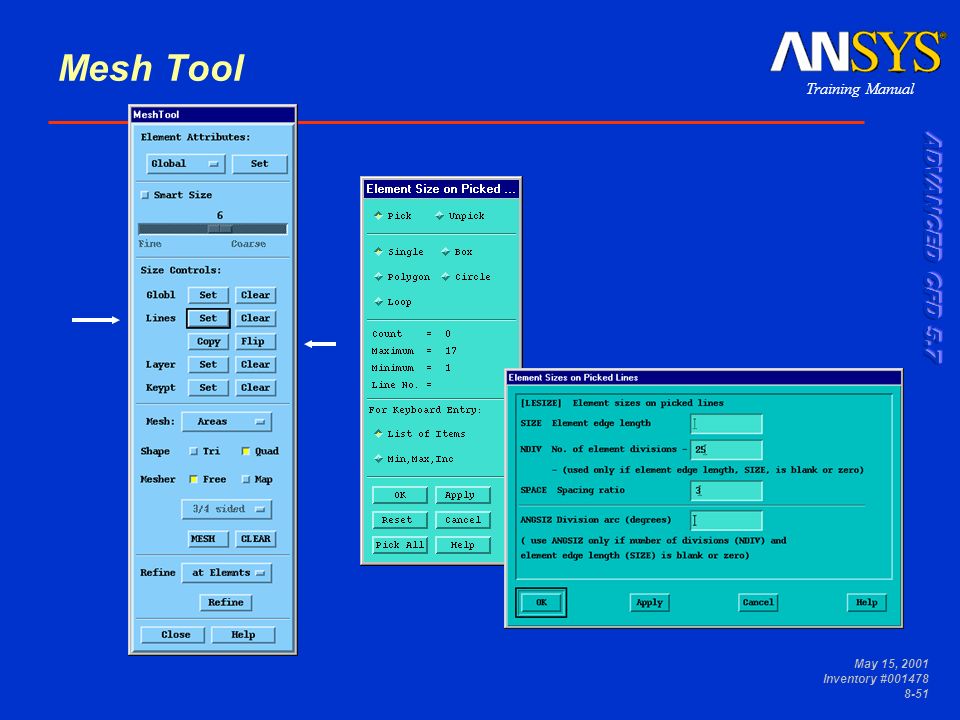Select the Free mesher option
The width and height of the screenshot is (960, 720).
(193, 479)
